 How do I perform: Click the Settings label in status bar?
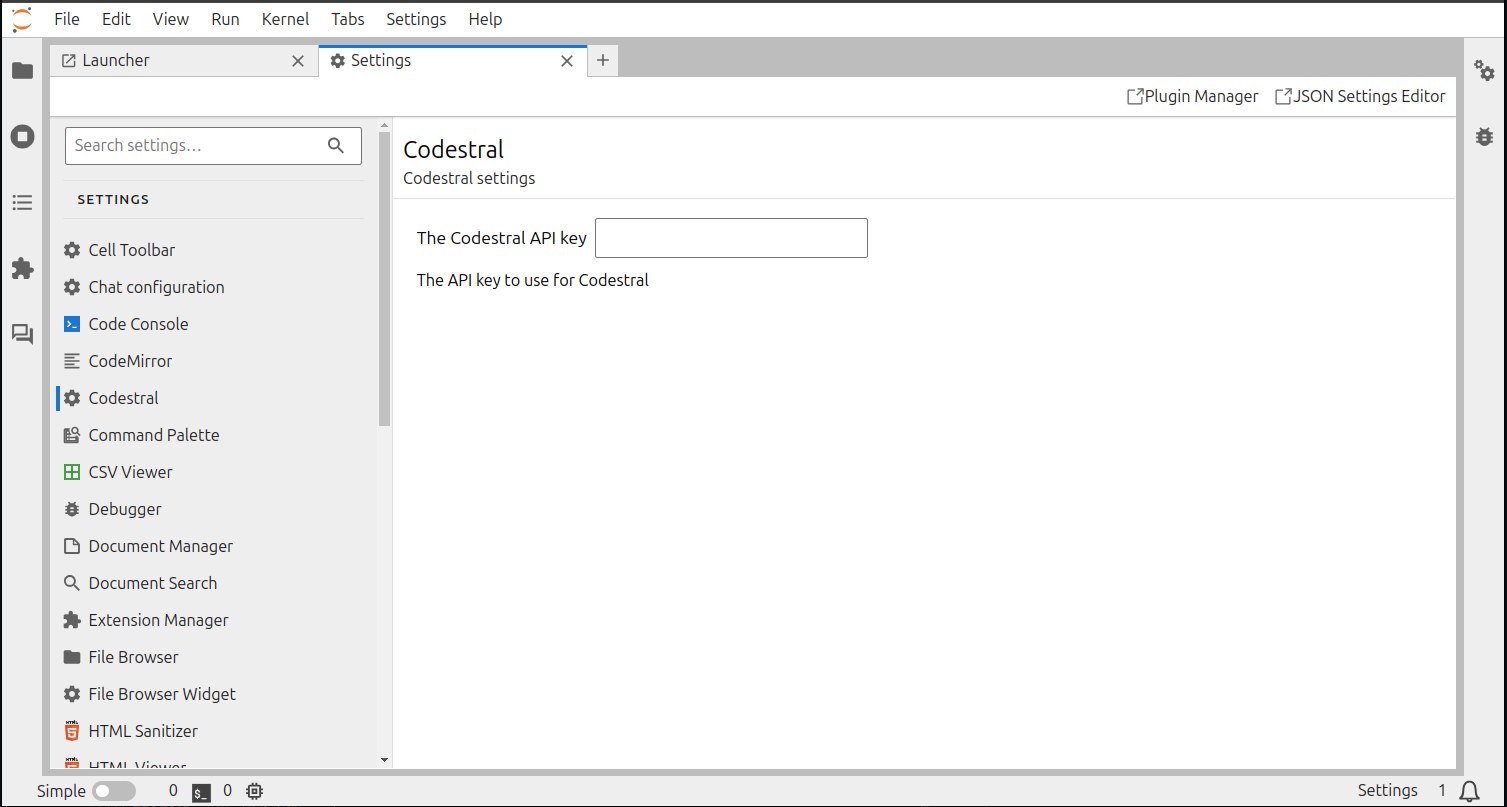[1387, 791]
